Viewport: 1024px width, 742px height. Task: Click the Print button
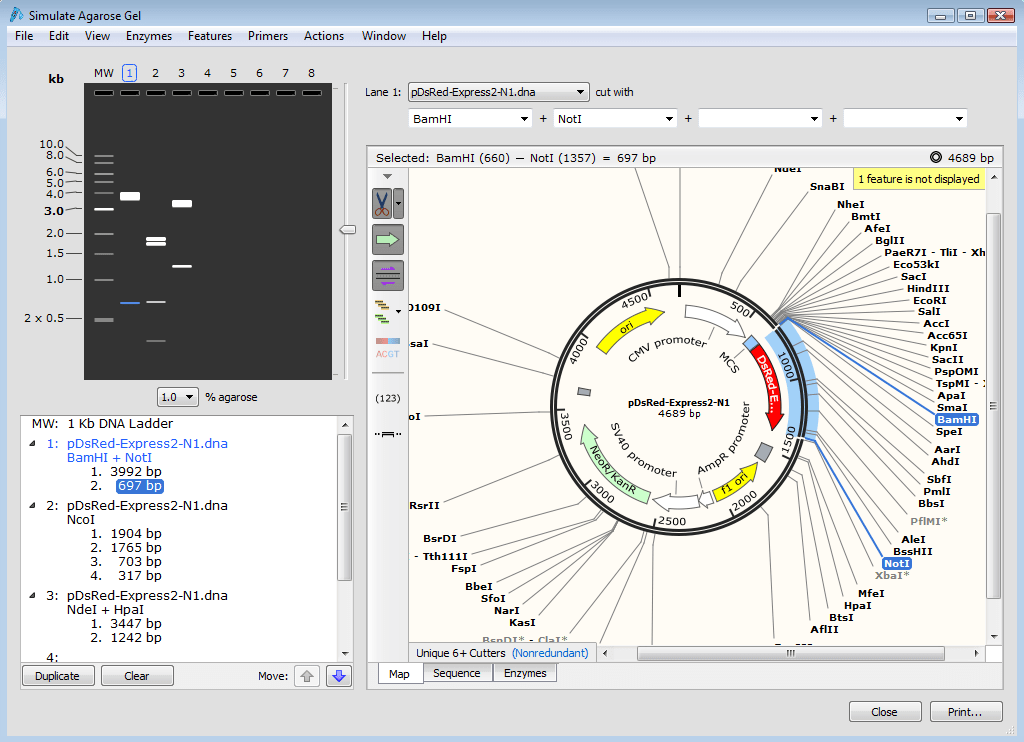click(x=964, y=711)
